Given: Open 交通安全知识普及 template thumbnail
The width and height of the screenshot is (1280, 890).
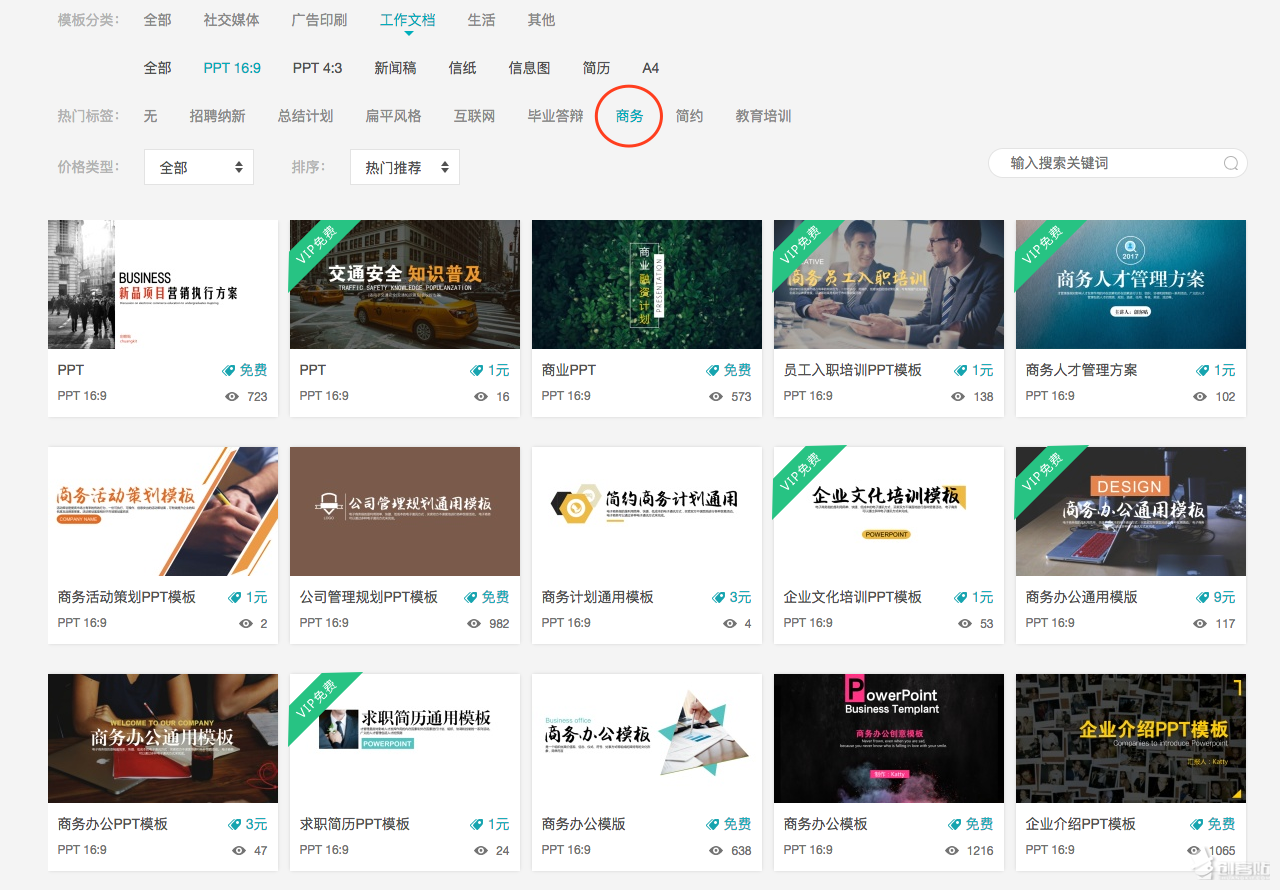Looking at the screenshot, I should pyautogui.click(x=405, y=284).
